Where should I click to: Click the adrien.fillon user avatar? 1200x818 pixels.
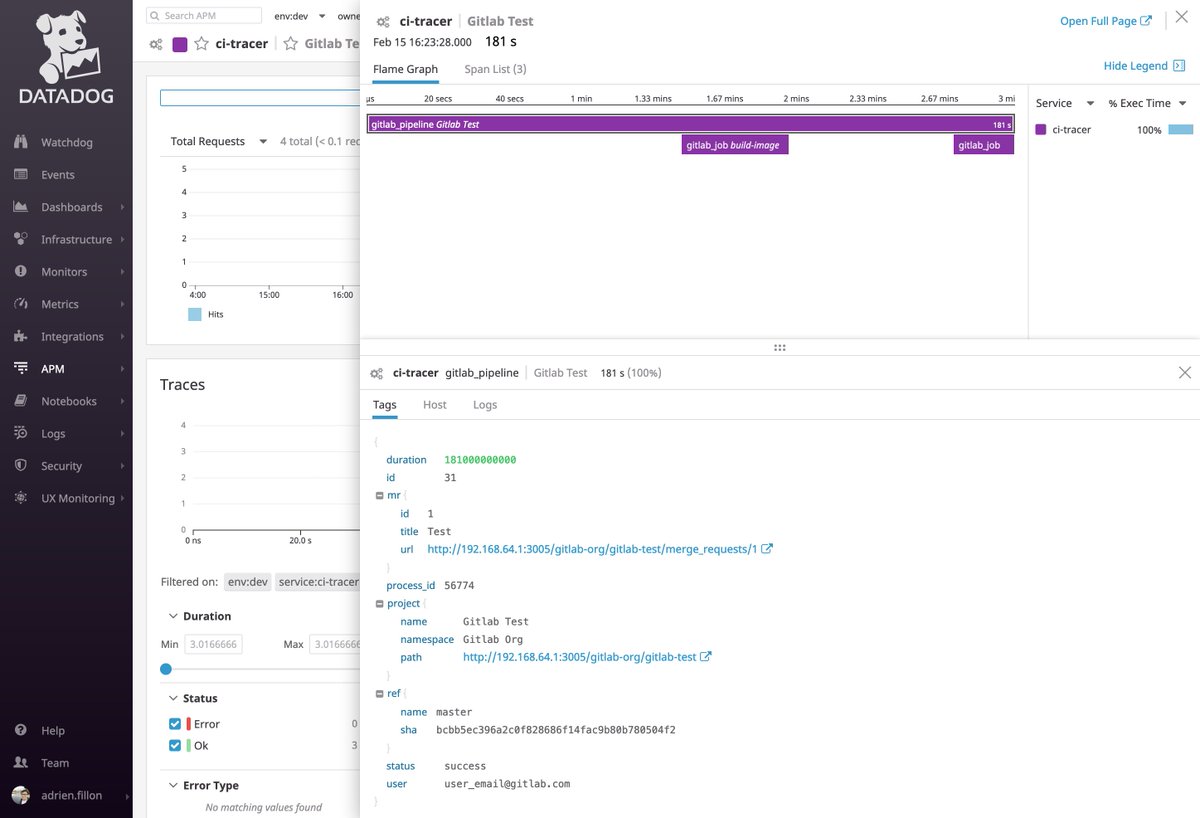pyautogui.click(x=21, y=795)
